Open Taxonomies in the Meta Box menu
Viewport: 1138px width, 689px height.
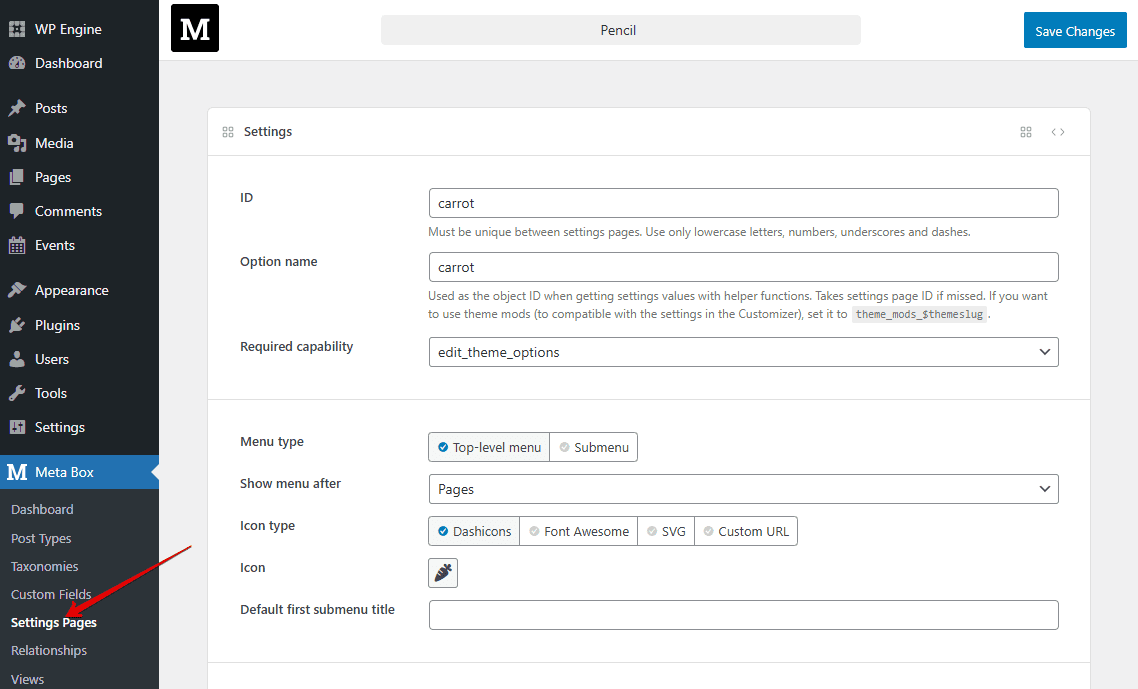point(43,565)
